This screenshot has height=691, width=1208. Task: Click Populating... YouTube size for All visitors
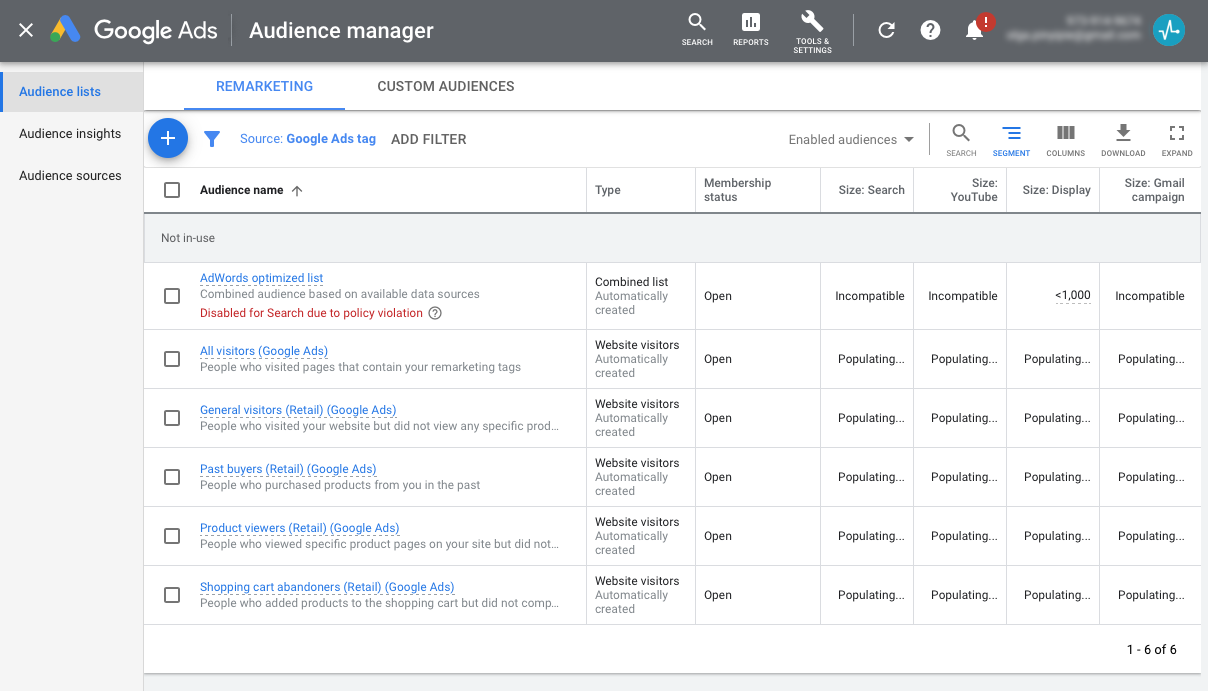tap(964, 359)
